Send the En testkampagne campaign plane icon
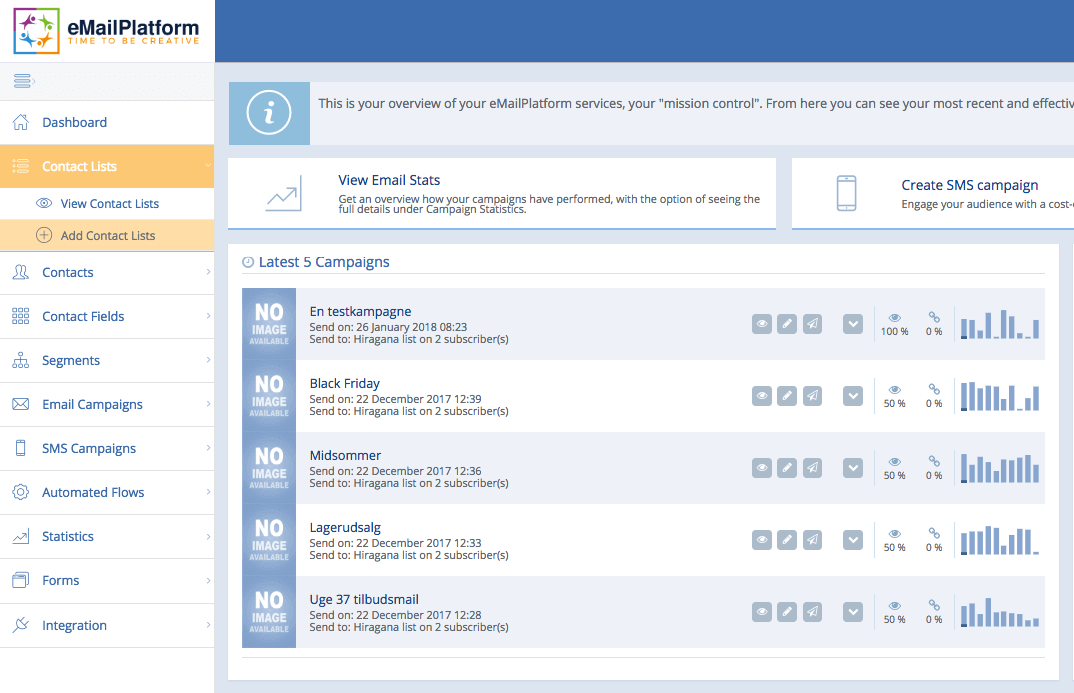The width and height of the screenshot is (1074, 693). tap(812, 324)
